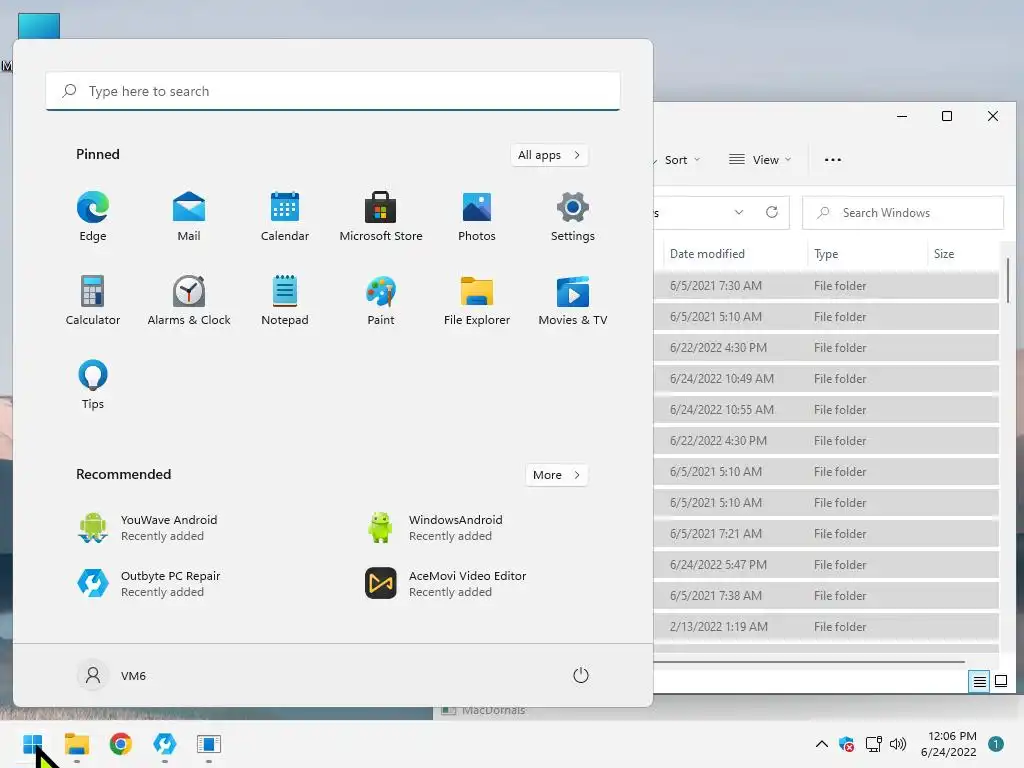Select row dated 6/24/2022 10:55 AM
The image size is (1024, 768).
click(826, 410)
